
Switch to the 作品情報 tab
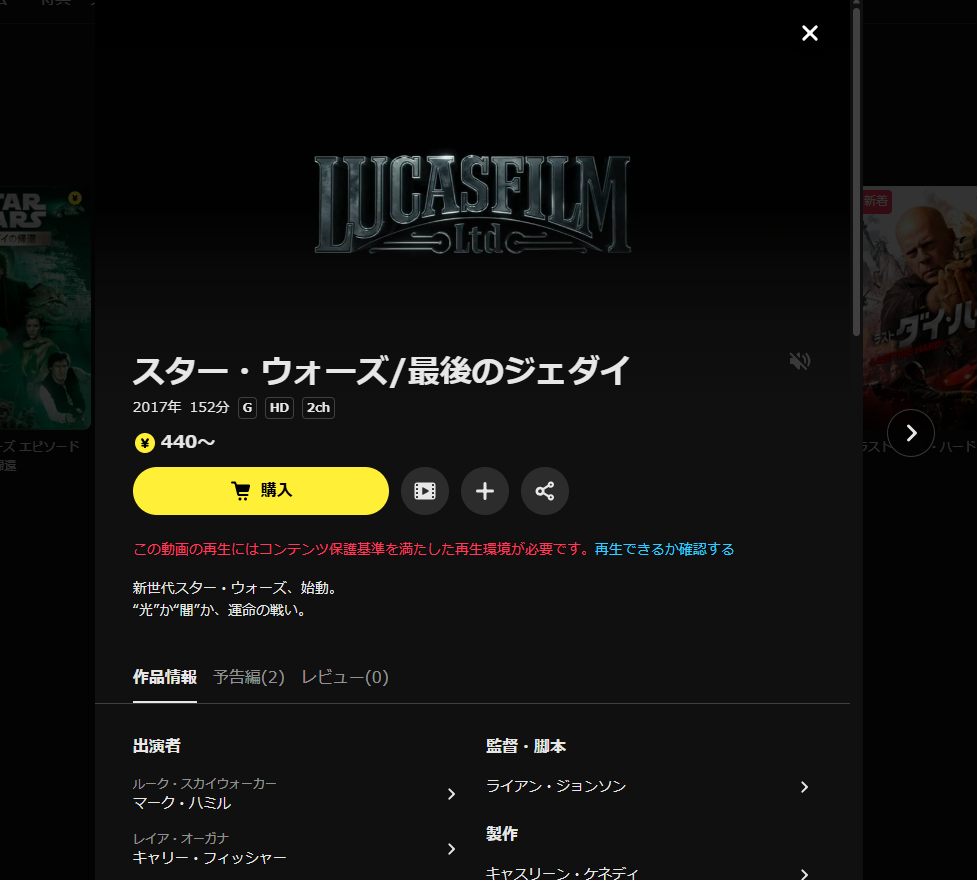click(x=164, y=677)
